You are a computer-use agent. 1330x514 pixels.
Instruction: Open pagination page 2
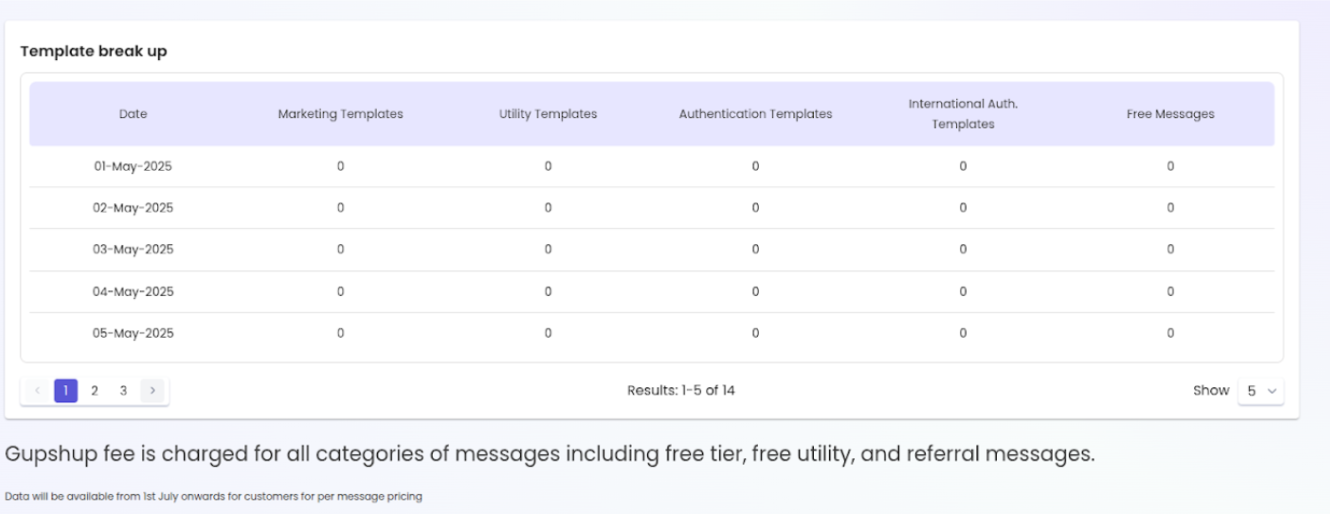click(x=95, y=391)
